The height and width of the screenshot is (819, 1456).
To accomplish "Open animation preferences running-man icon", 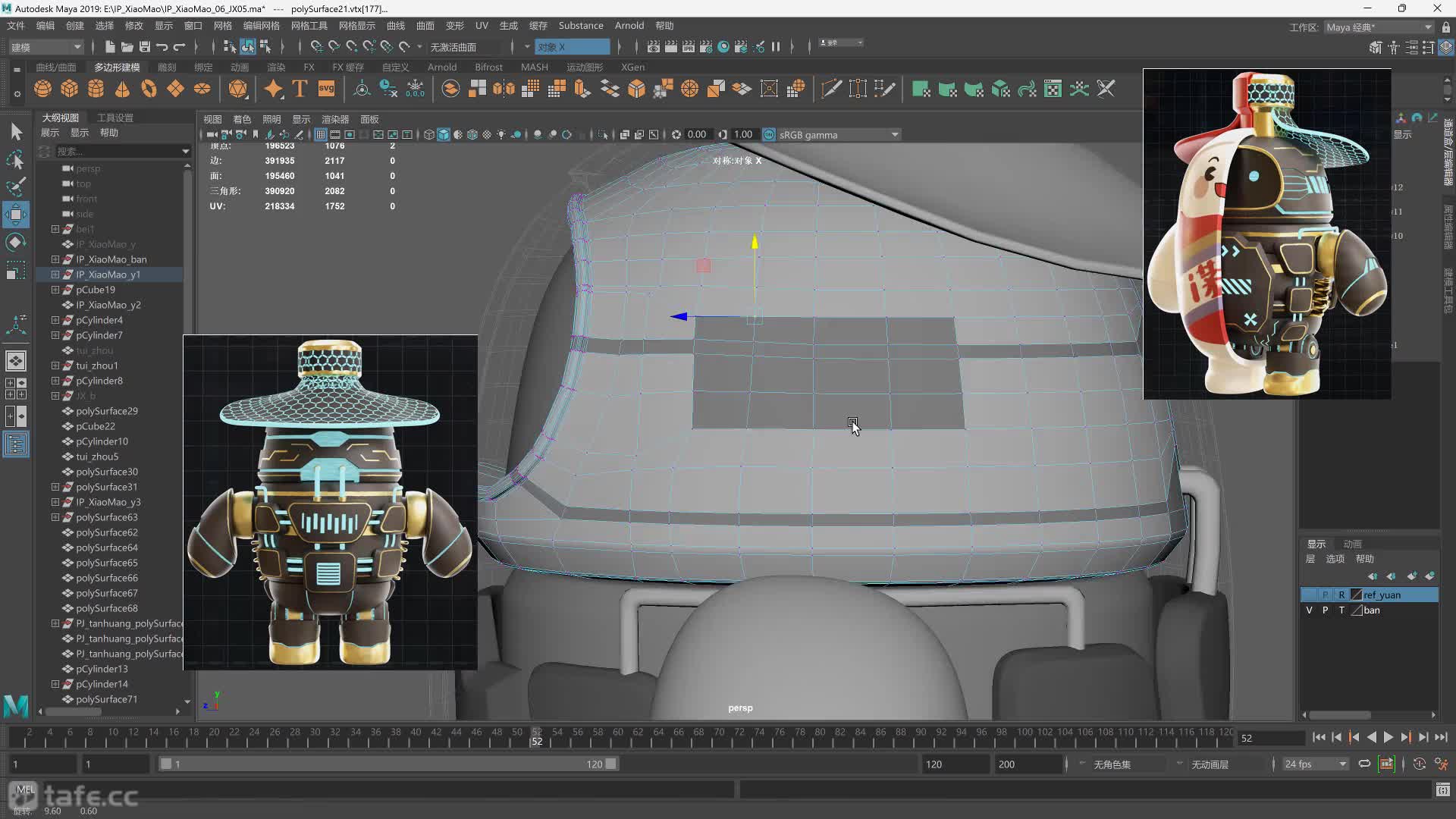I will click(1442, 764).
